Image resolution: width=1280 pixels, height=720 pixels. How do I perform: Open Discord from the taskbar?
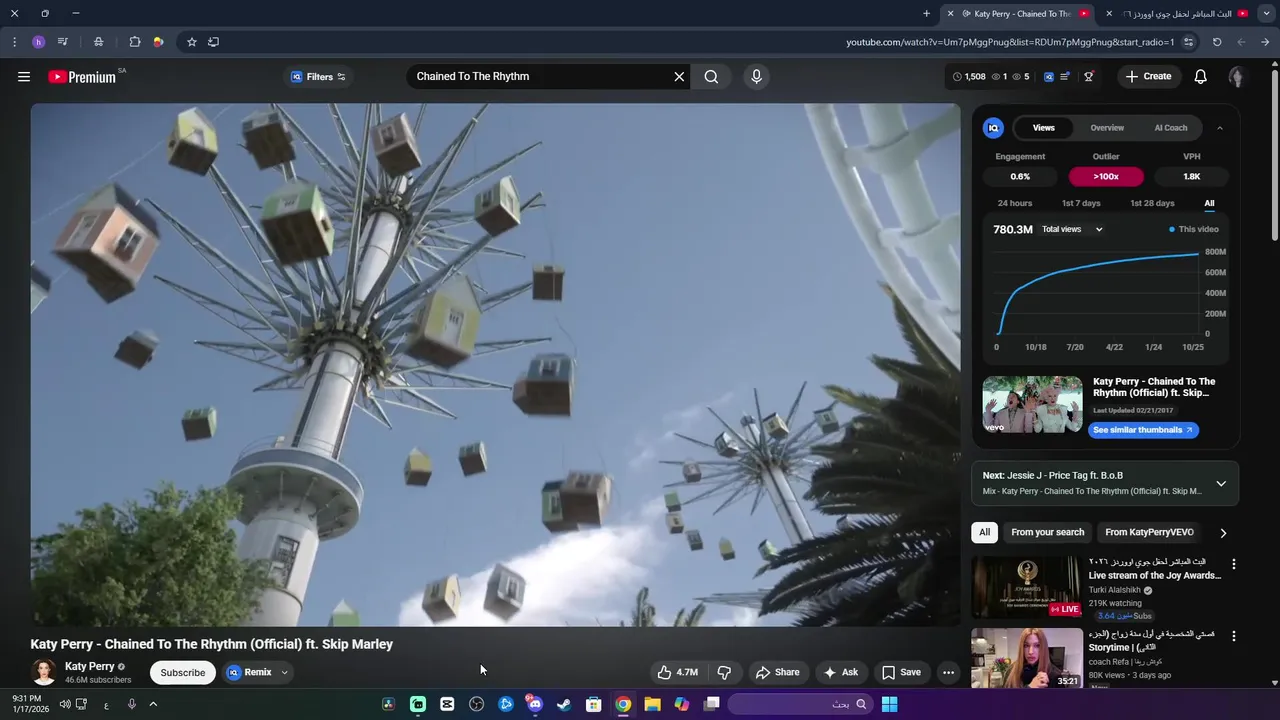click(x=535, y=704)
